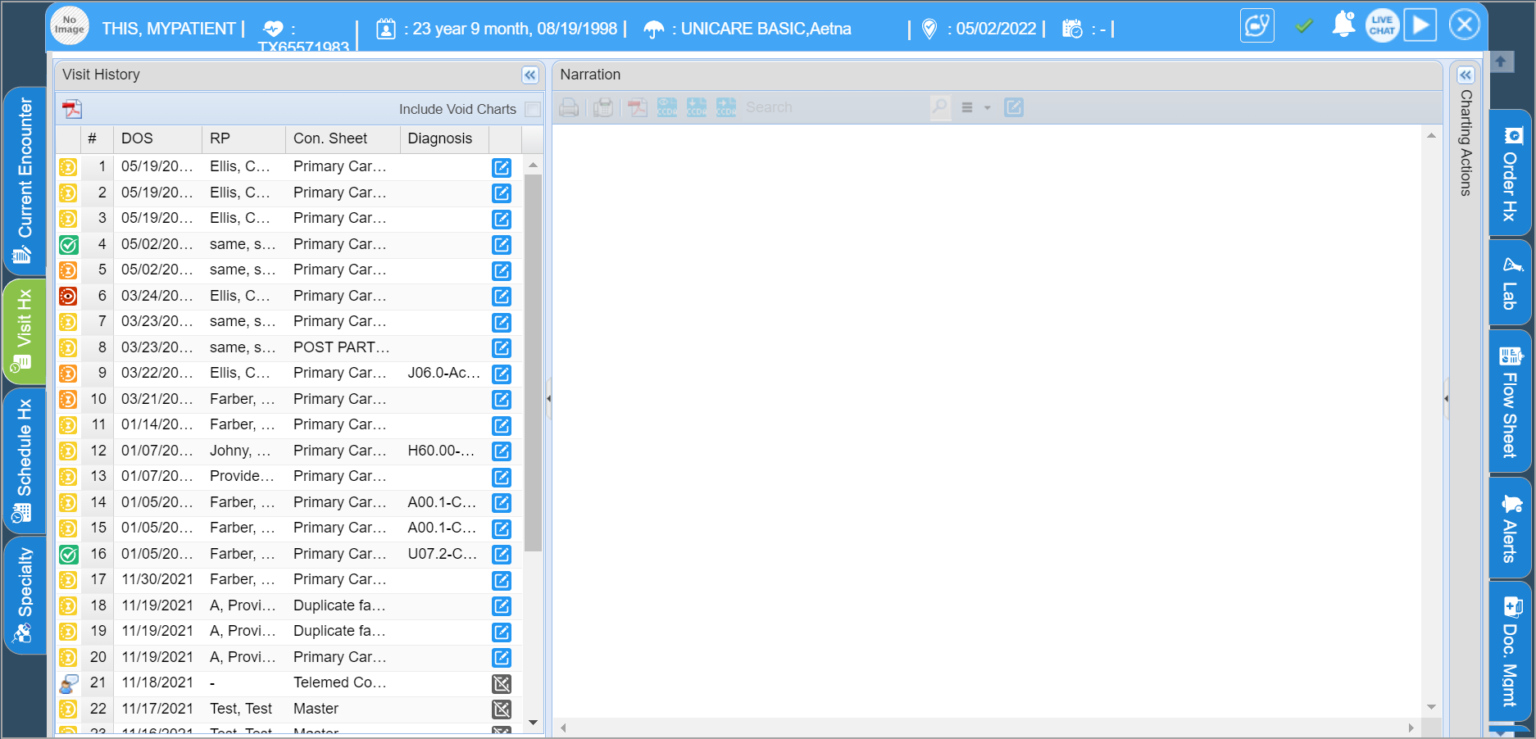
Task: Open the dropdown arrow beside the list icon
Action: click(x=985, y=107)
